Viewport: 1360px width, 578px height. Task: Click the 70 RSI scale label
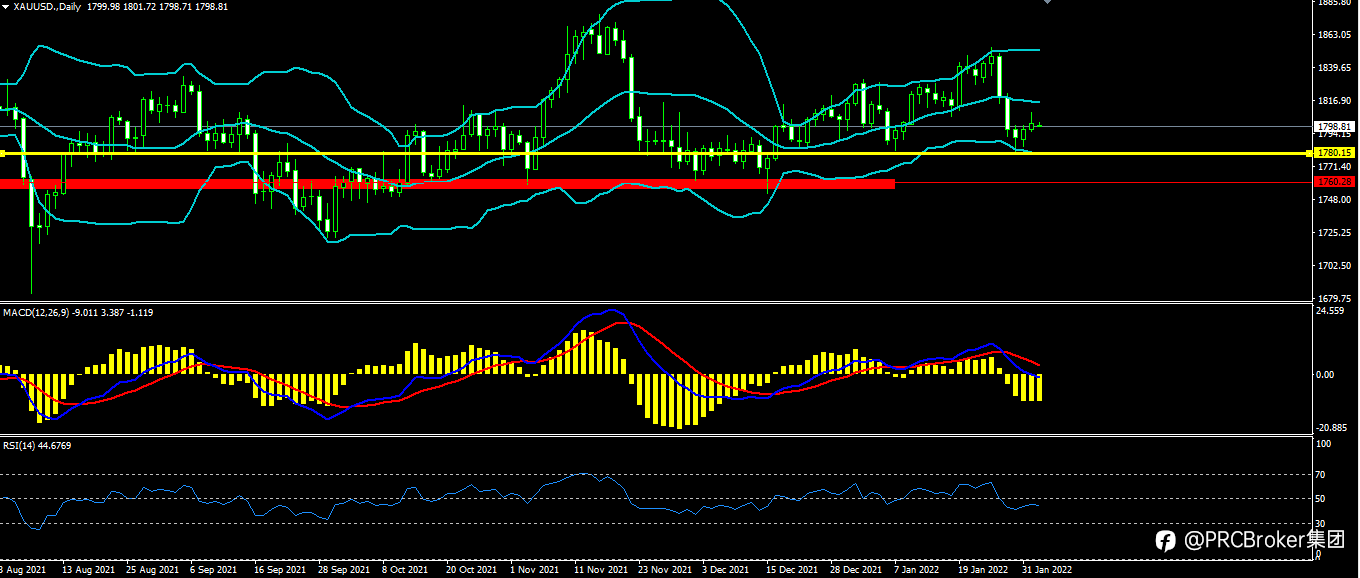(1322, 474)
